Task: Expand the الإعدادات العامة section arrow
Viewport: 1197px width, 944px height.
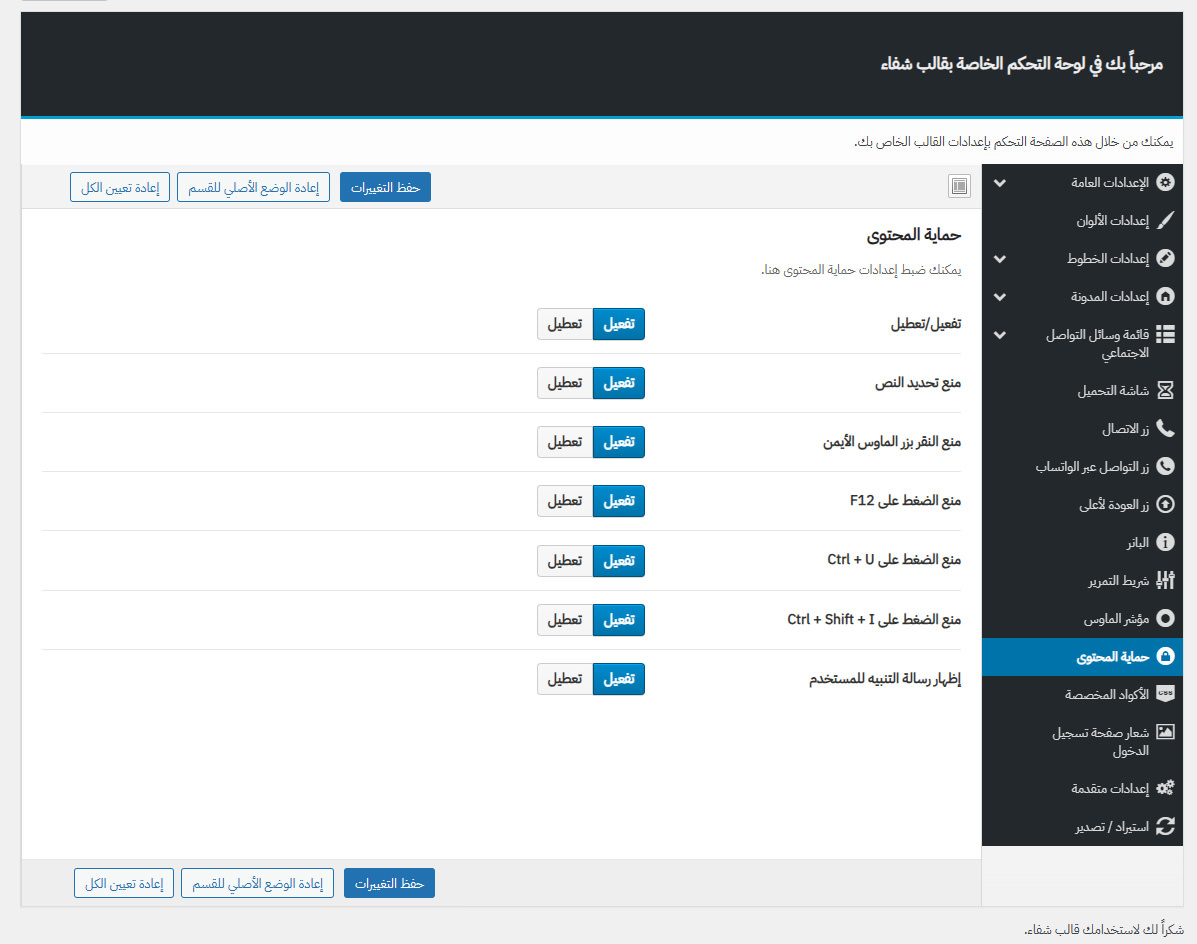Action: tap(999, 184)
